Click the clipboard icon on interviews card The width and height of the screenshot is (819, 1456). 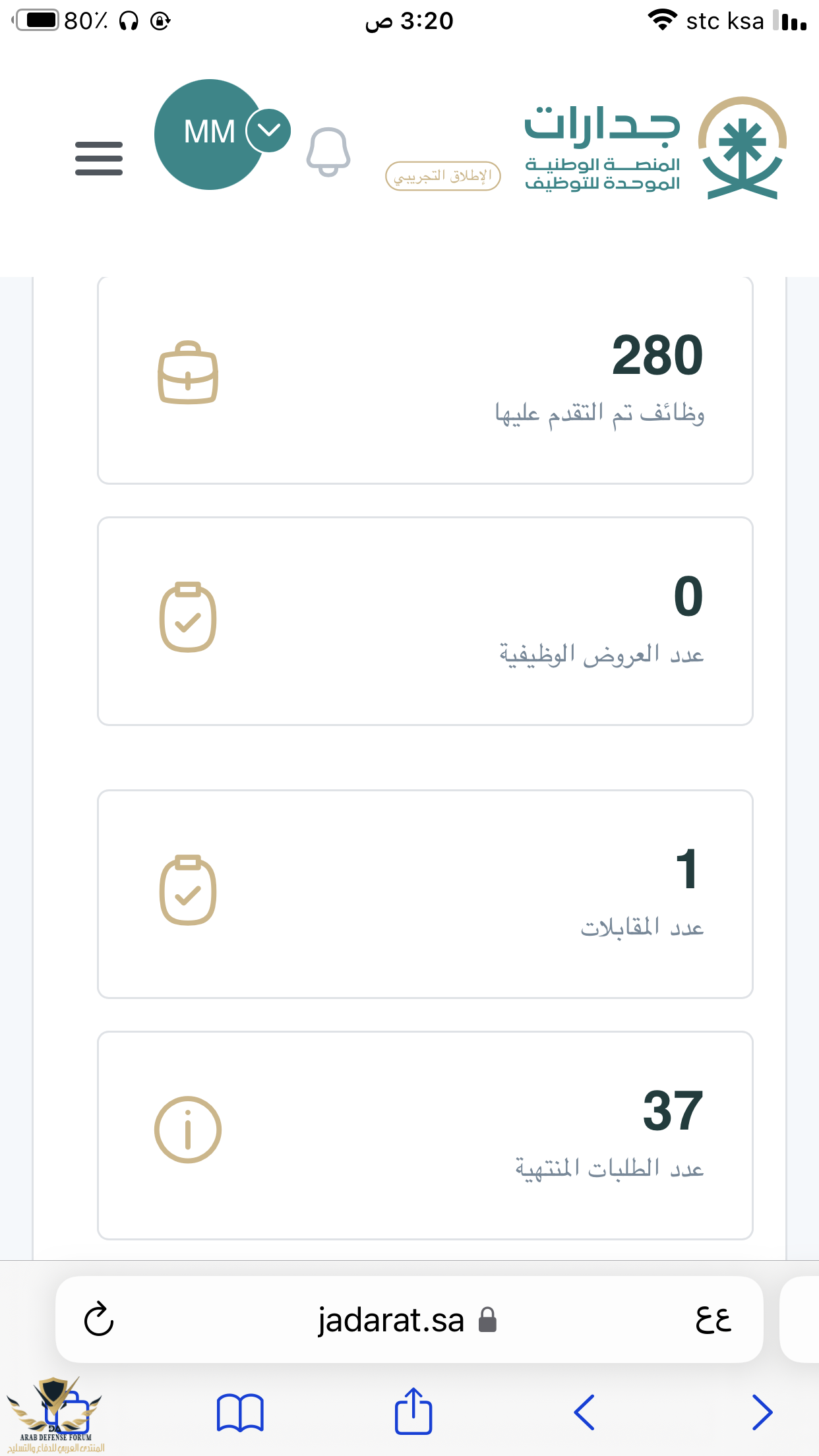pyautogui.click(x=188, y=890)
